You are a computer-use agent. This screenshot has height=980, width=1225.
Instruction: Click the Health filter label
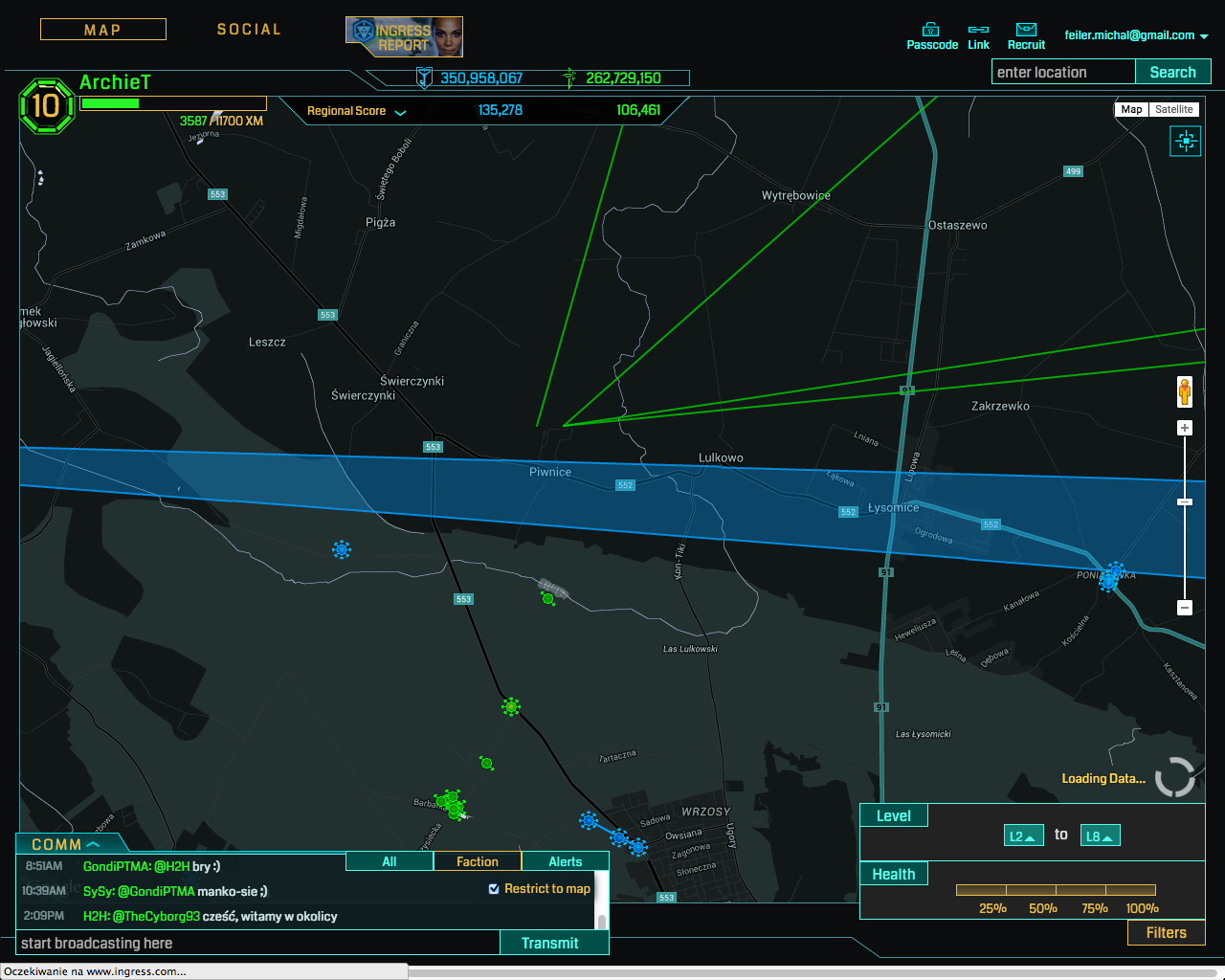point(893,874)
